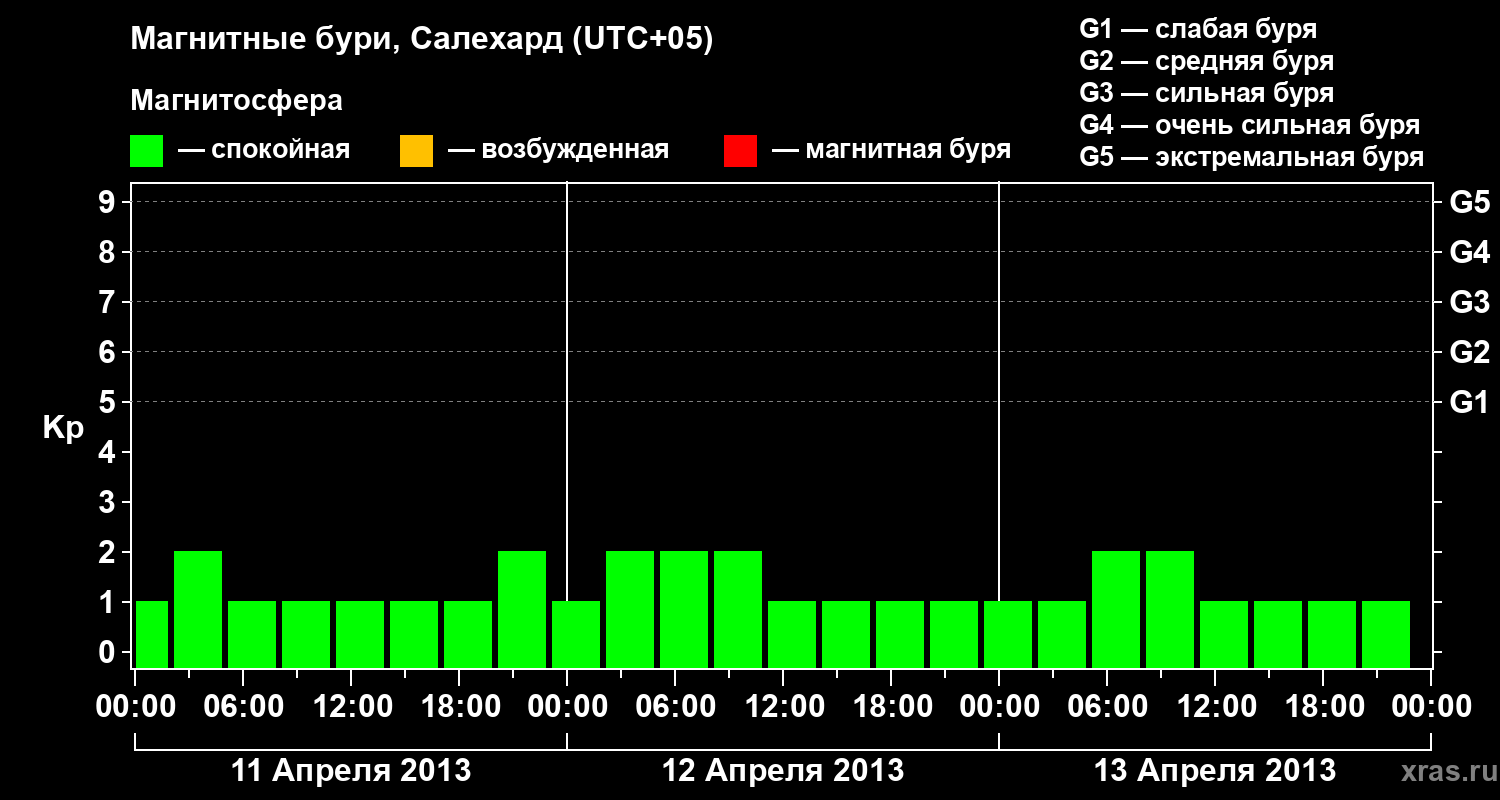Image resolution: width=1500 pixels, height=800 pixels.
Task: Click the orange "возбужденная" legend swatch
Action: [416, 151]
